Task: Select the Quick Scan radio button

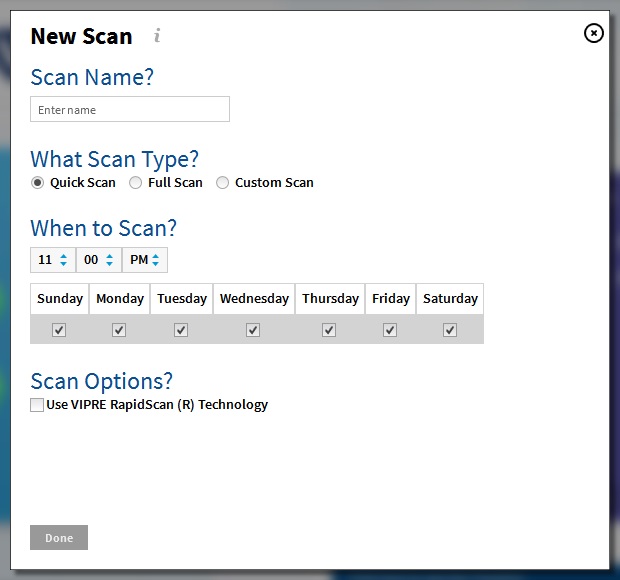Action: pos(38,183)
